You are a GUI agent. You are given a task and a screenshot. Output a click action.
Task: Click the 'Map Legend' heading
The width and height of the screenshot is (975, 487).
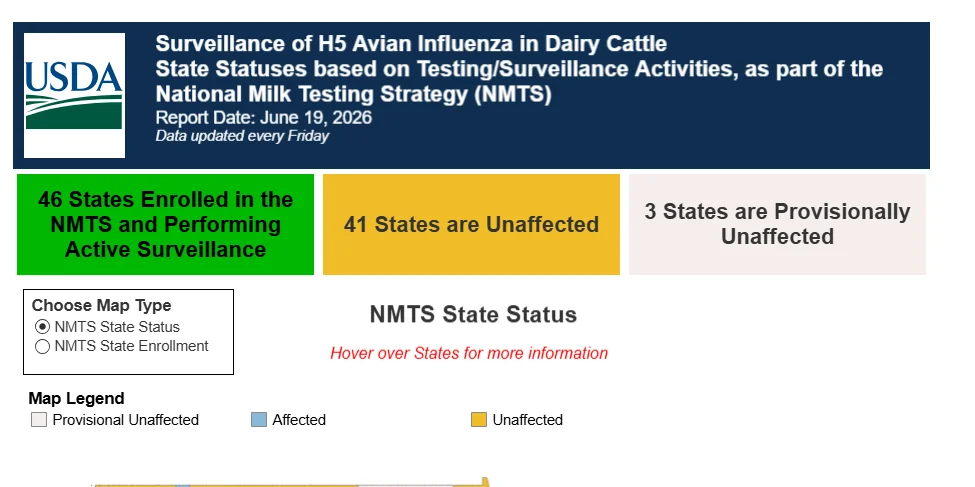(76, 398)
